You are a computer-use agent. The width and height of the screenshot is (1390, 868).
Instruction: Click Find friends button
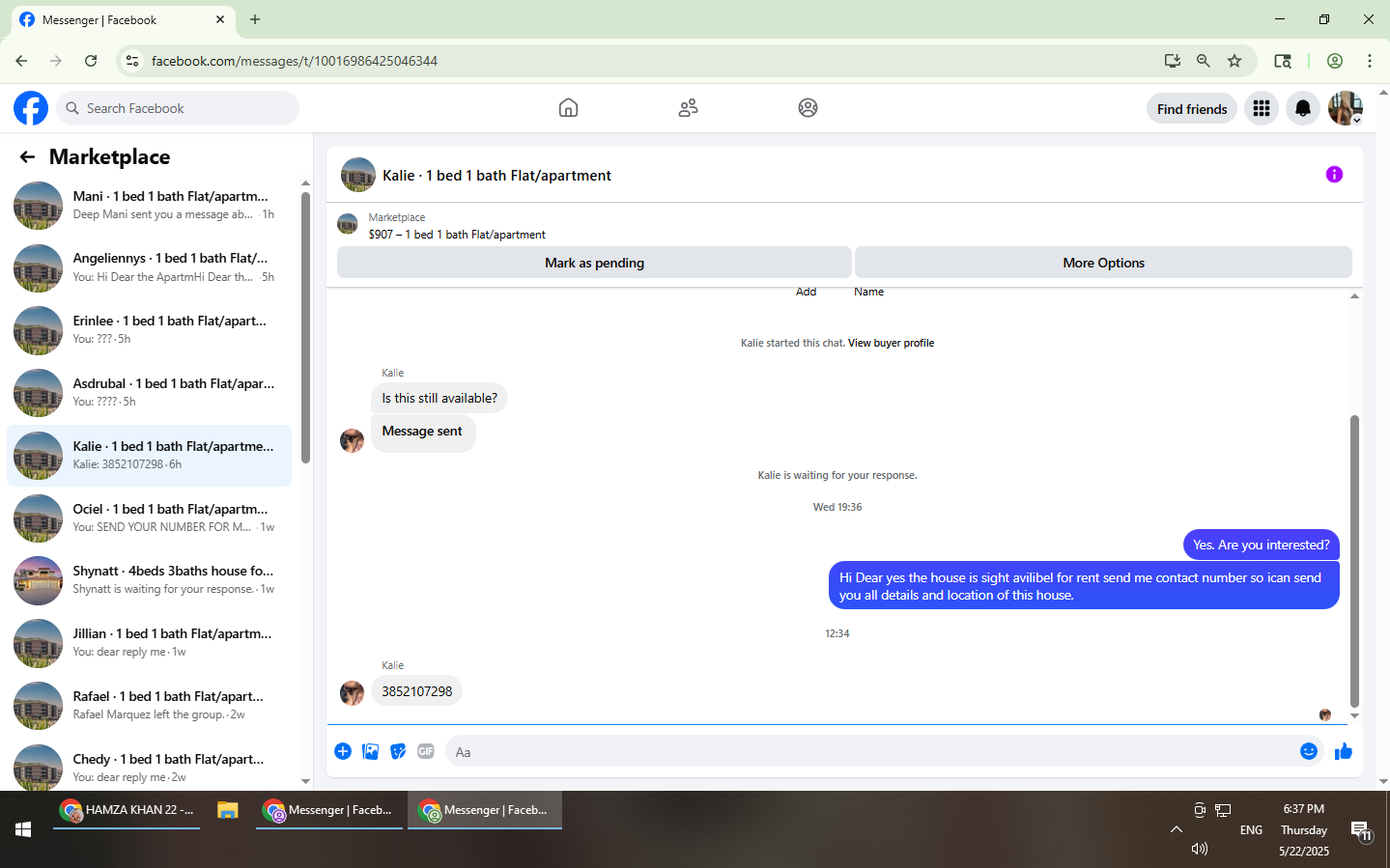[1192, 109]
